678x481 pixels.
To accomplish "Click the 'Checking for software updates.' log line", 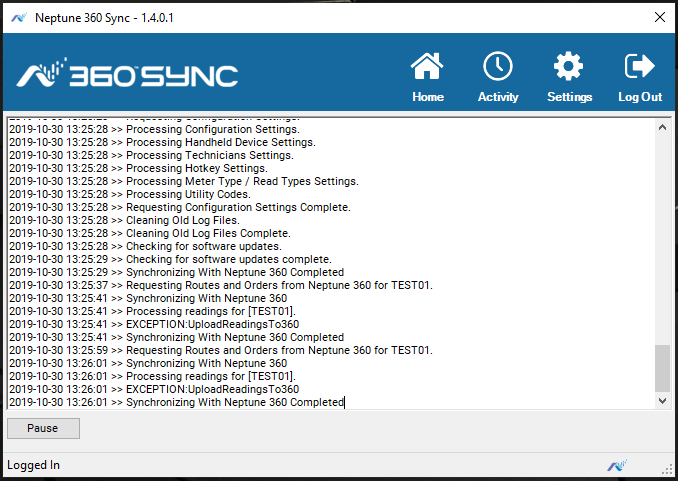I will click(203, 246).
